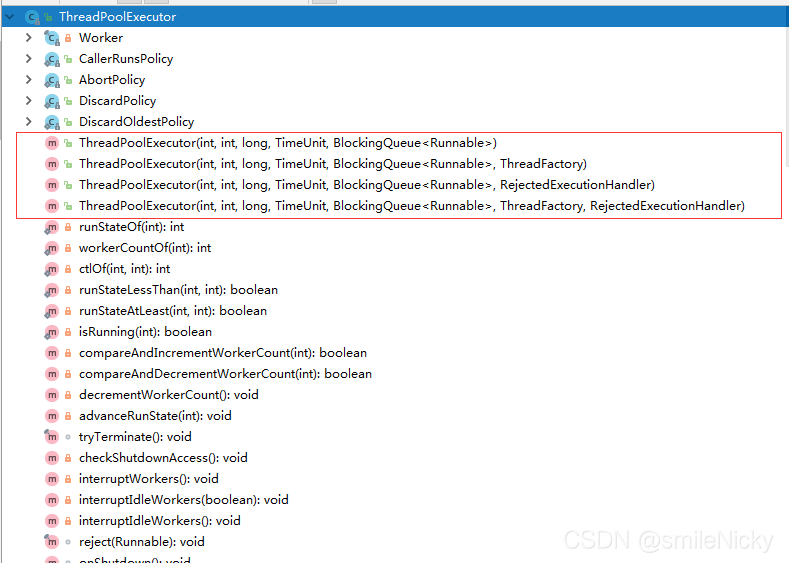
Task: Select the DiscardPolicy entry
Action: 117,101
